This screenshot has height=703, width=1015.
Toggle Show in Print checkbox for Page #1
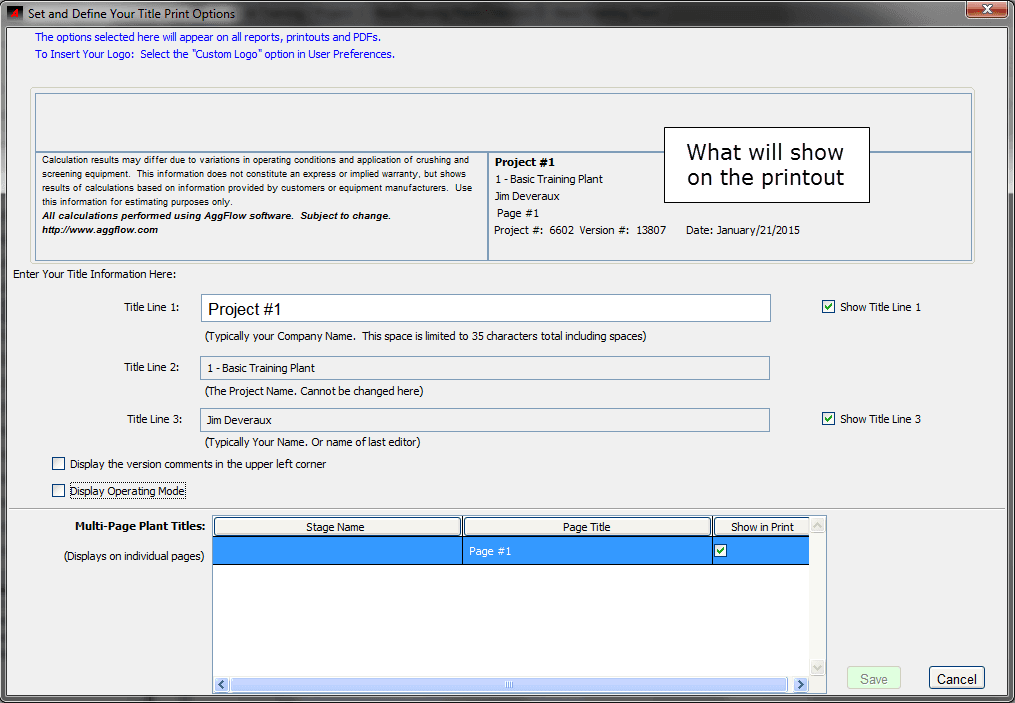click(721, 551)
